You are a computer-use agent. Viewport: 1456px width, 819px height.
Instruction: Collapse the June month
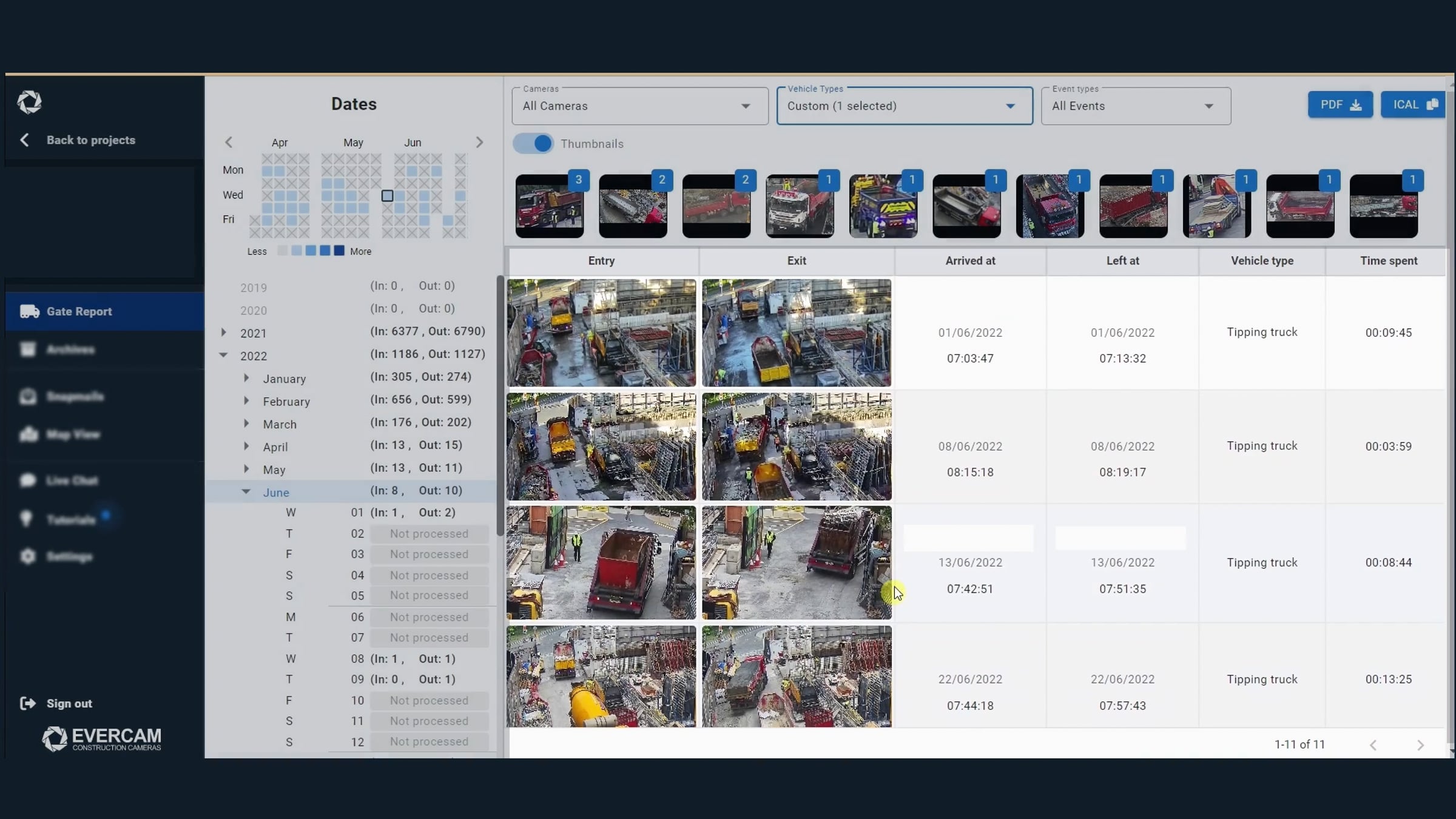point(246,492)
